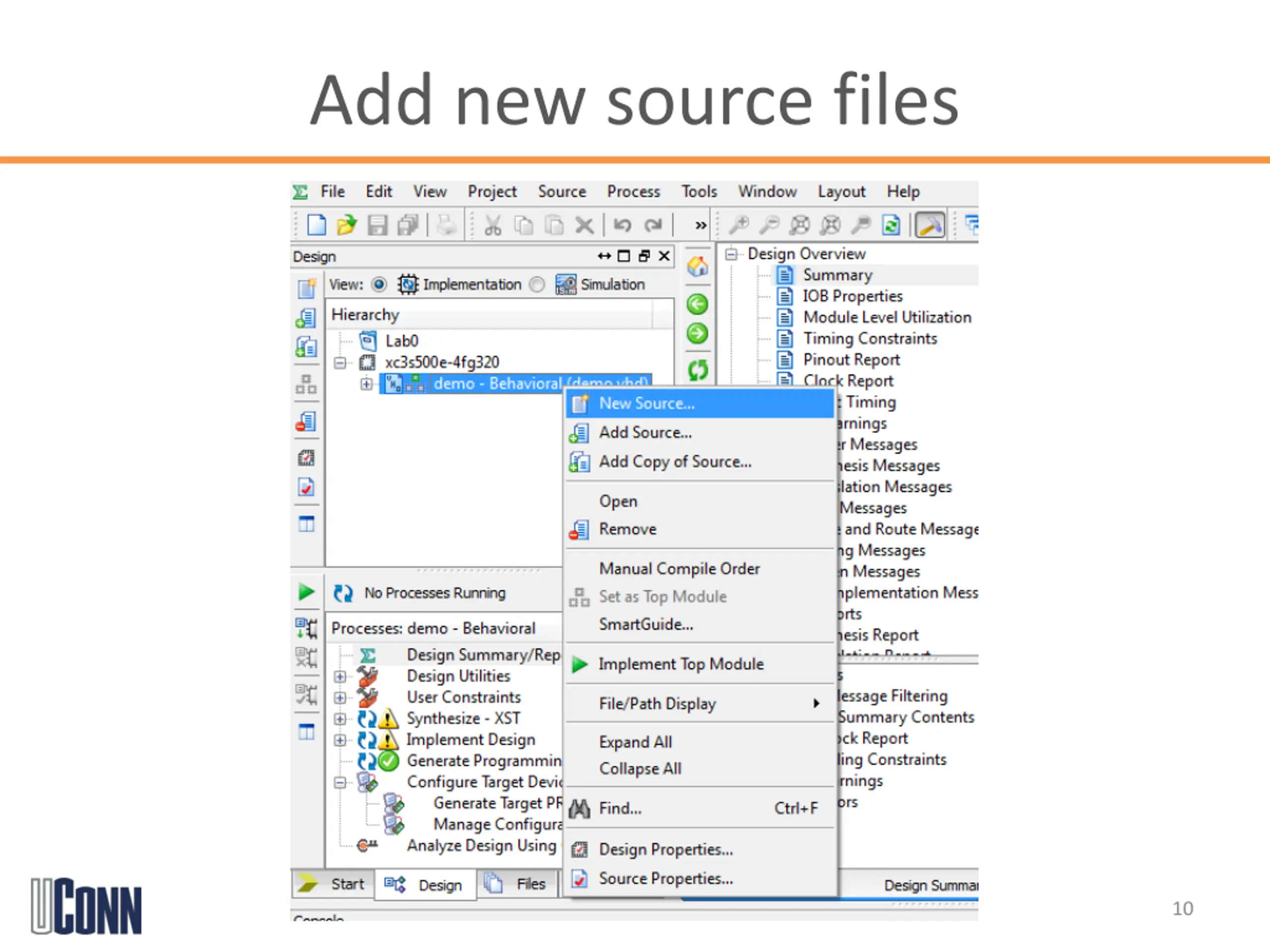Click the Home icon in summary toolbar
The width and height of the screenshot is (1270, 952).
click(697, 266)
